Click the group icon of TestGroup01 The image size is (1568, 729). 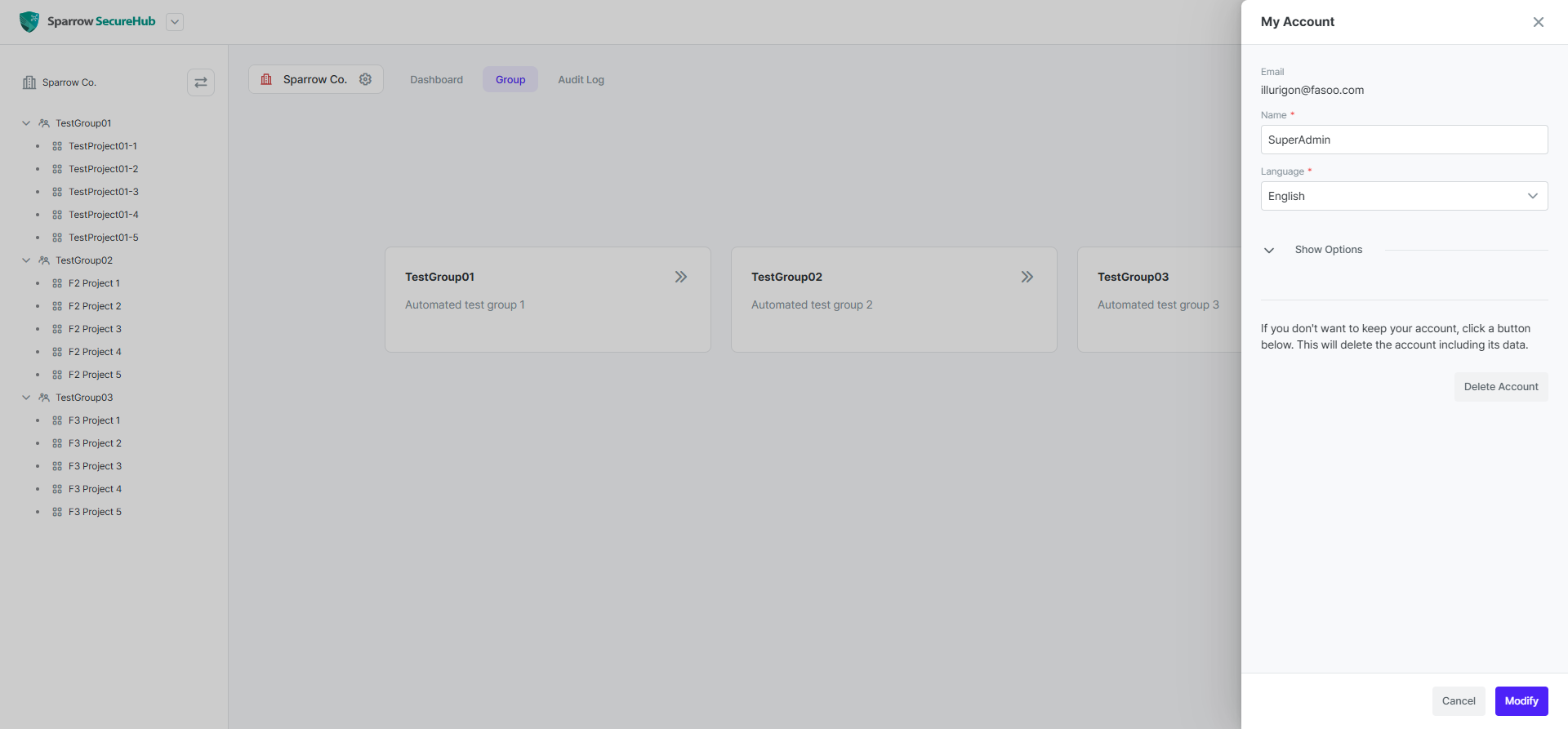pyautogui.click(x=44, y=123)
